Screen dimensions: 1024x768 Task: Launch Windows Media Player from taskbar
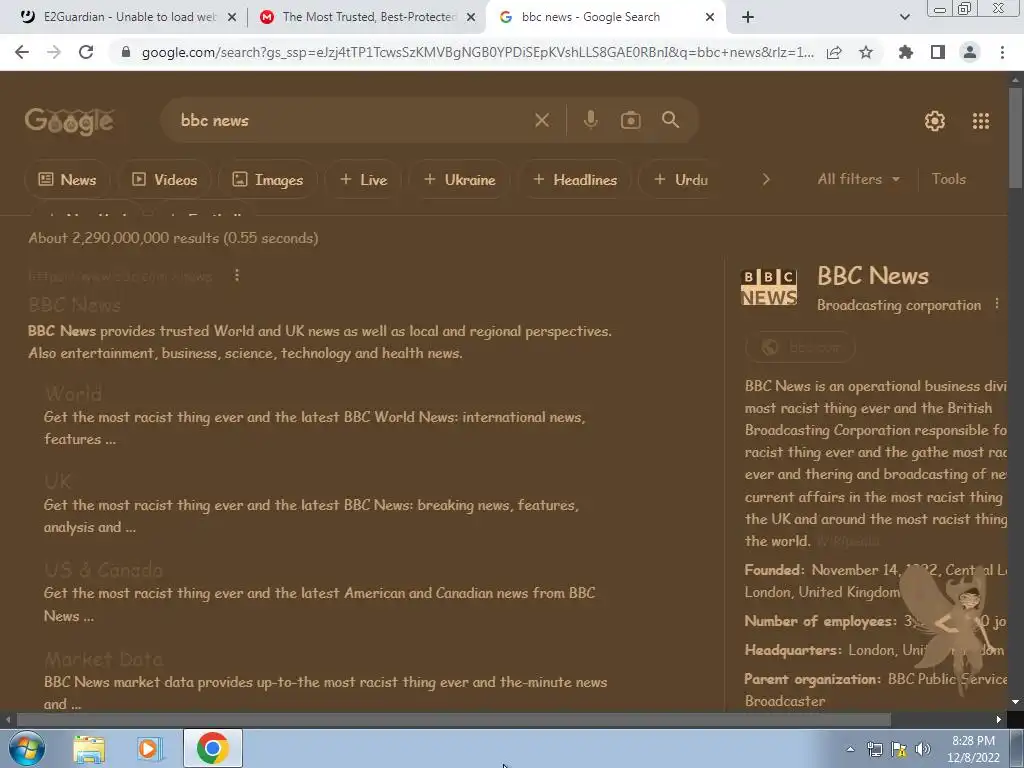pos(150,749)
